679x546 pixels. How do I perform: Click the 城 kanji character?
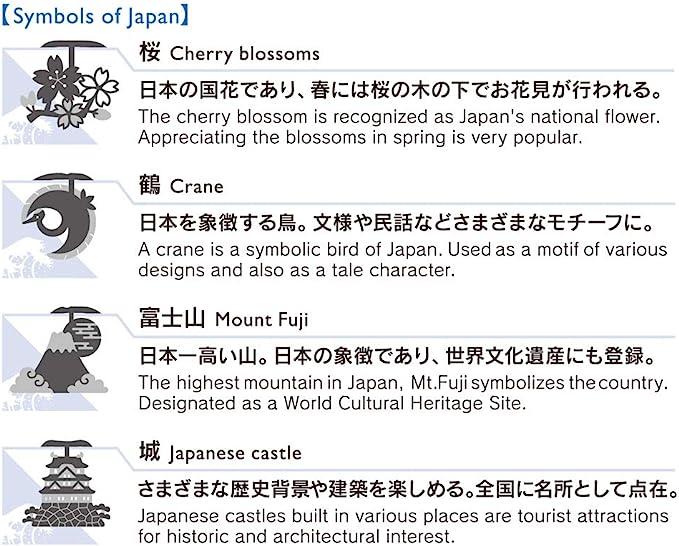(x=150, y=452)
